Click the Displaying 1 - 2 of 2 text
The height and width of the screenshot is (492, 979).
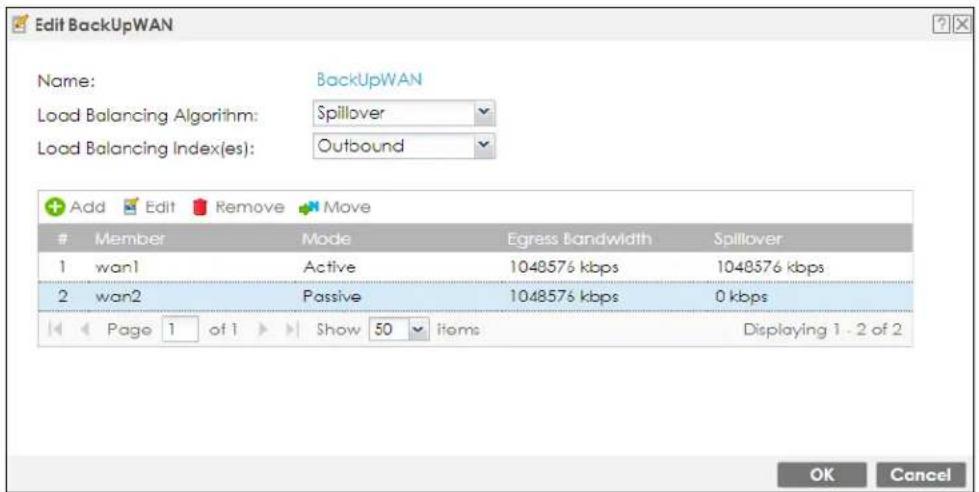822,329
